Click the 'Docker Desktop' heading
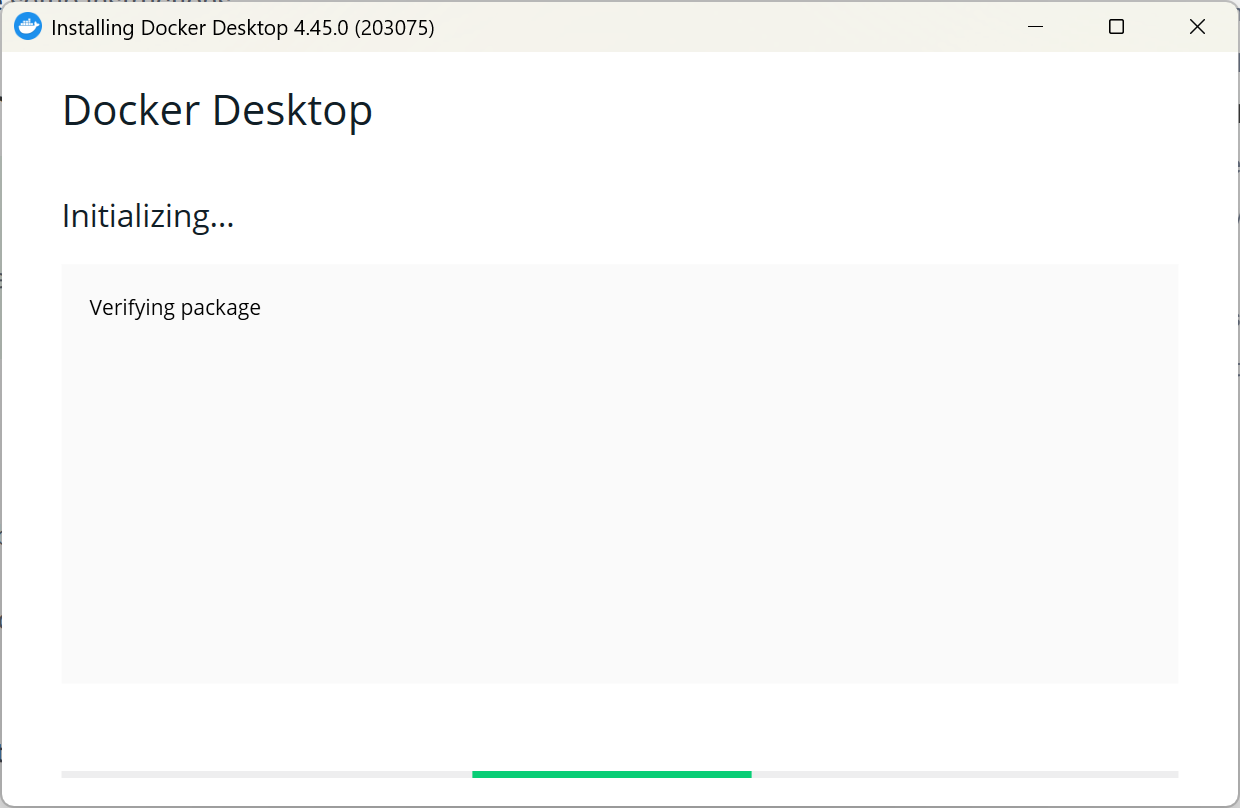Viewport: 1240px width, 808px height. pyautogui.click(x=217, y=111)
